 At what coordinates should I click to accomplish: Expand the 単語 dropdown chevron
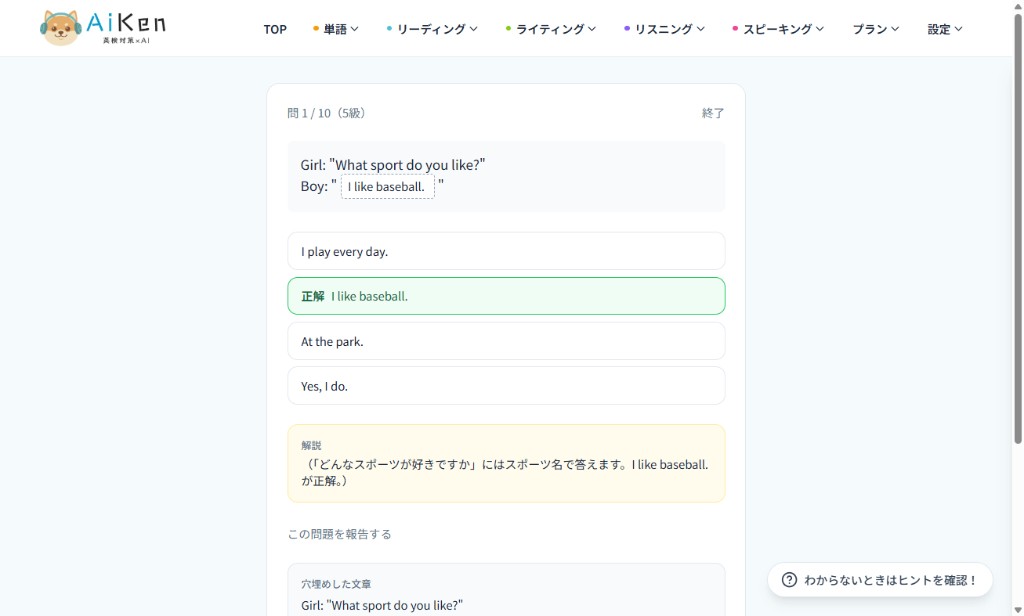coord(355,29)
